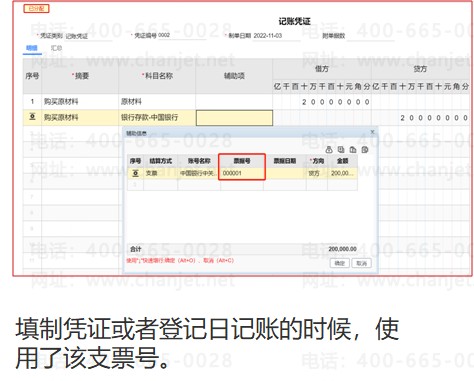Switch to the 汇总 tab

pyautogui.click(x=56, y=48)
